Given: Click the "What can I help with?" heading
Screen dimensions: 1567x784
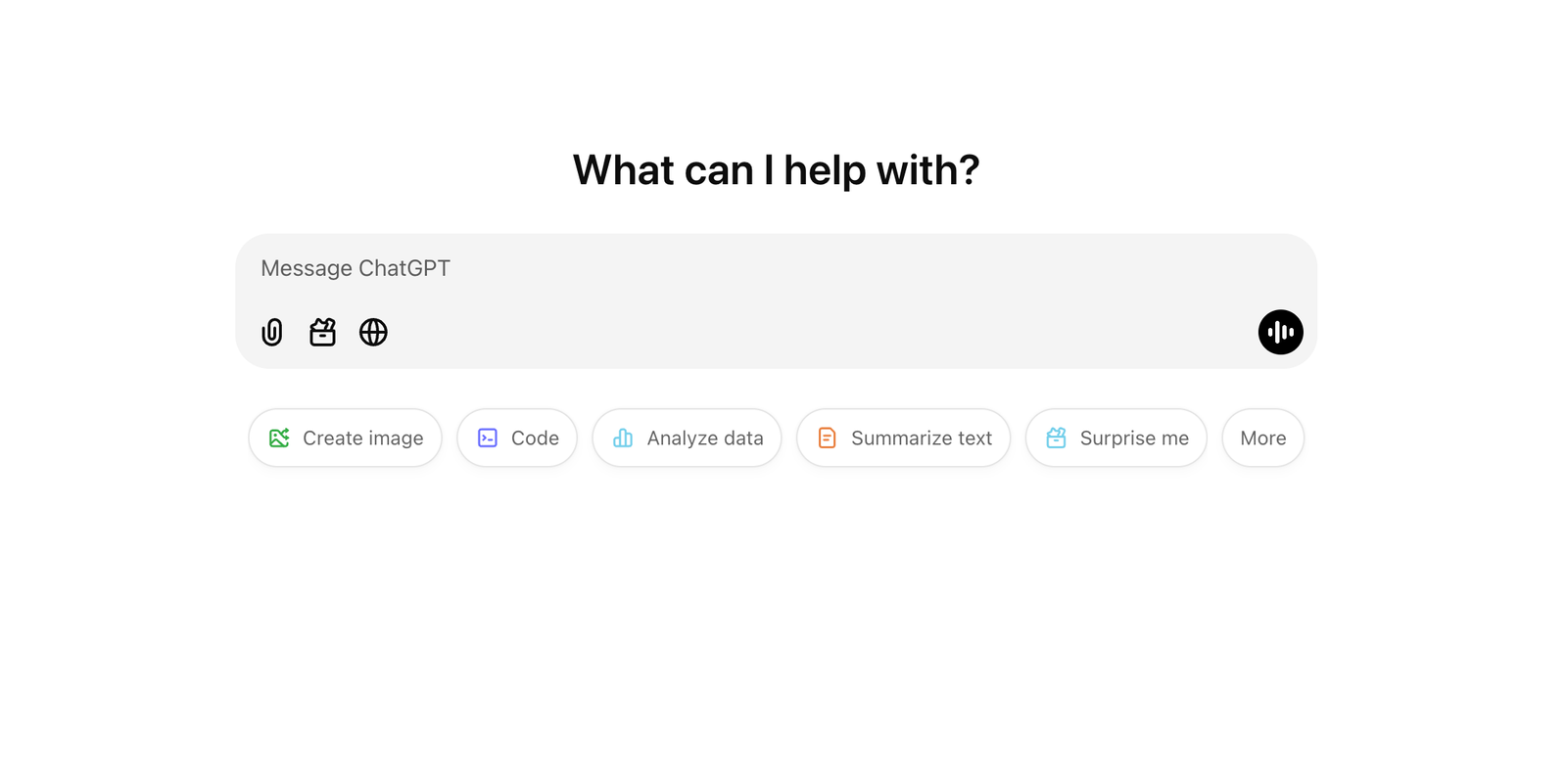Looking at the screenshot, I should coord(776,170).
